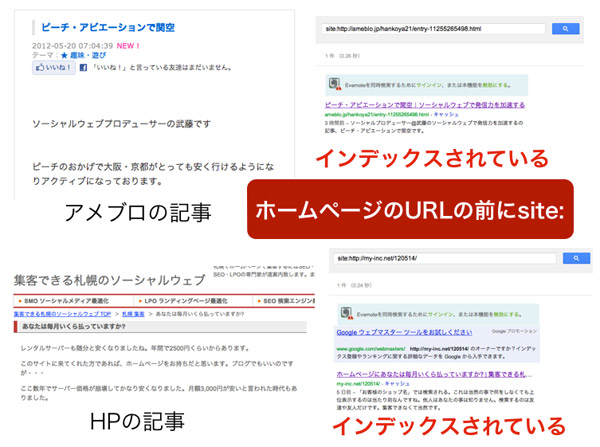Image resolution: width=600 pixels, height=447 pixels.
Task: Open the blog title ピーチ・アビエーションで関空
Action: pyautogui.click(x=108, y=28)
